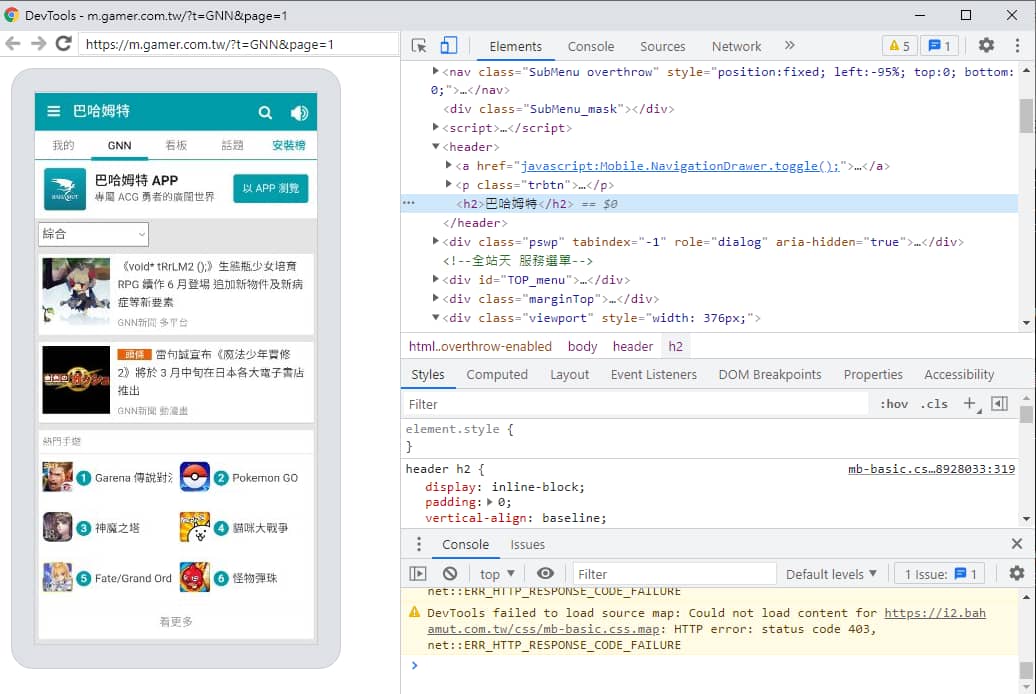The image size is (1036, 694).
Task: Click the warnings icon showing 5 warnings
Action: coord(897,45)
